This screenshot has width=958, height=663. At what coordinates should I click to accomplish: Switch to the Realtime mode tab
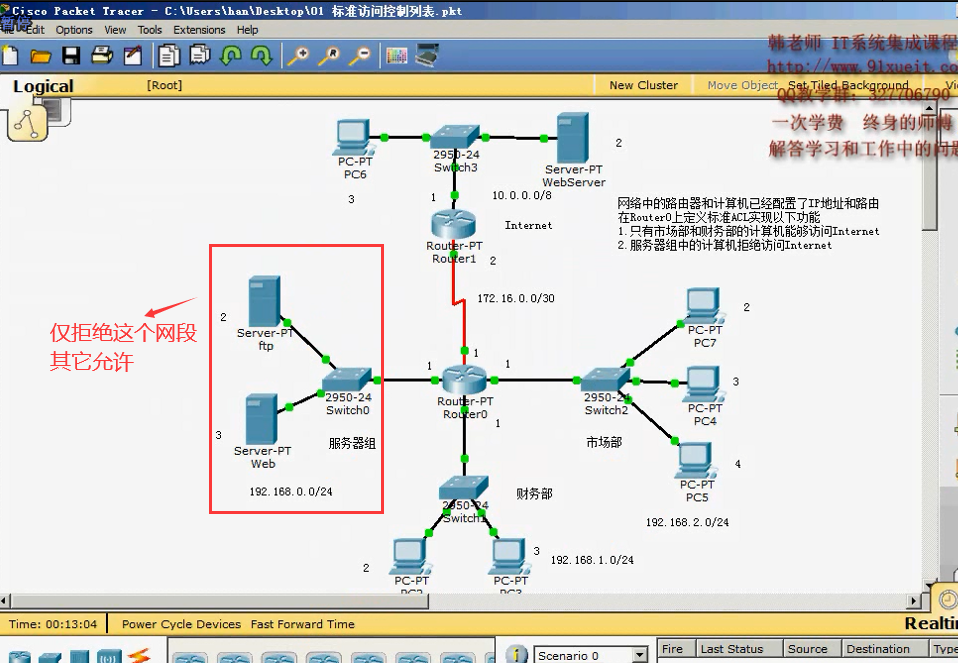[x=931, y=623]
